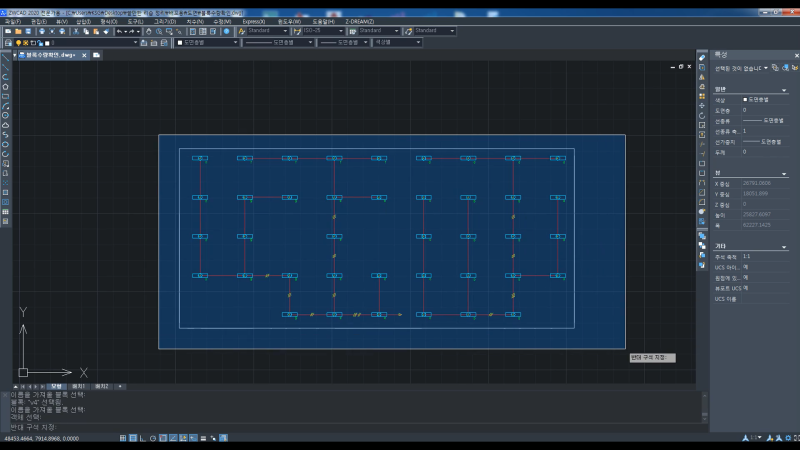
Task: Click the Zoom realtime icon
Action: pyautogui.click(x=159, y=31)
